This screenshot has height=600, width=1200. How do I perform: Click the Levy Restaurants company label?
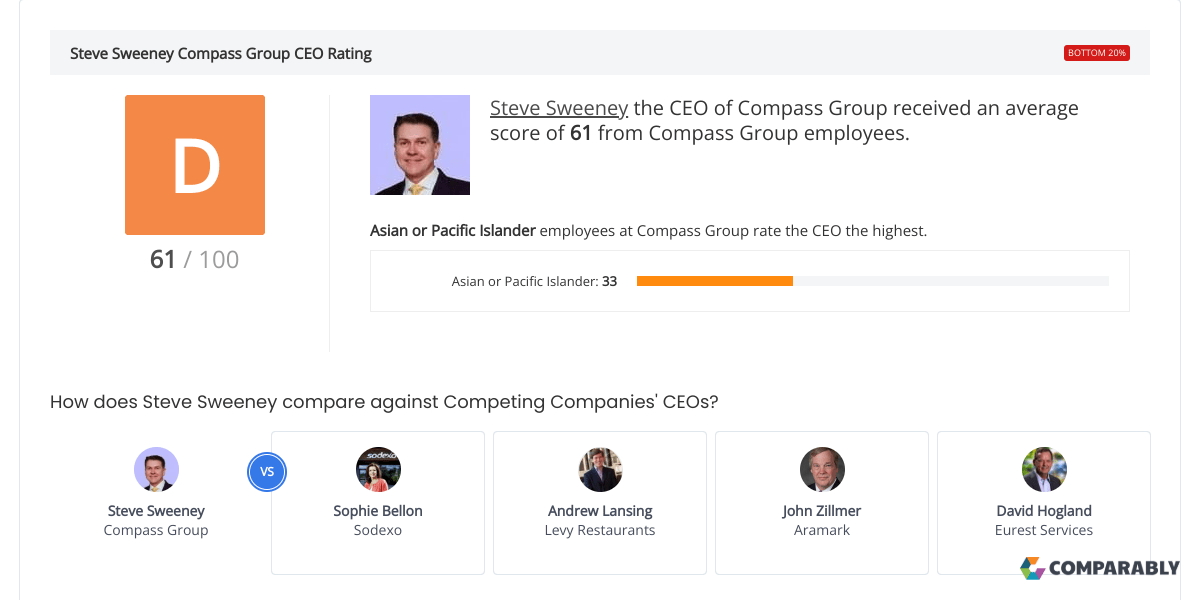point(600,530)
